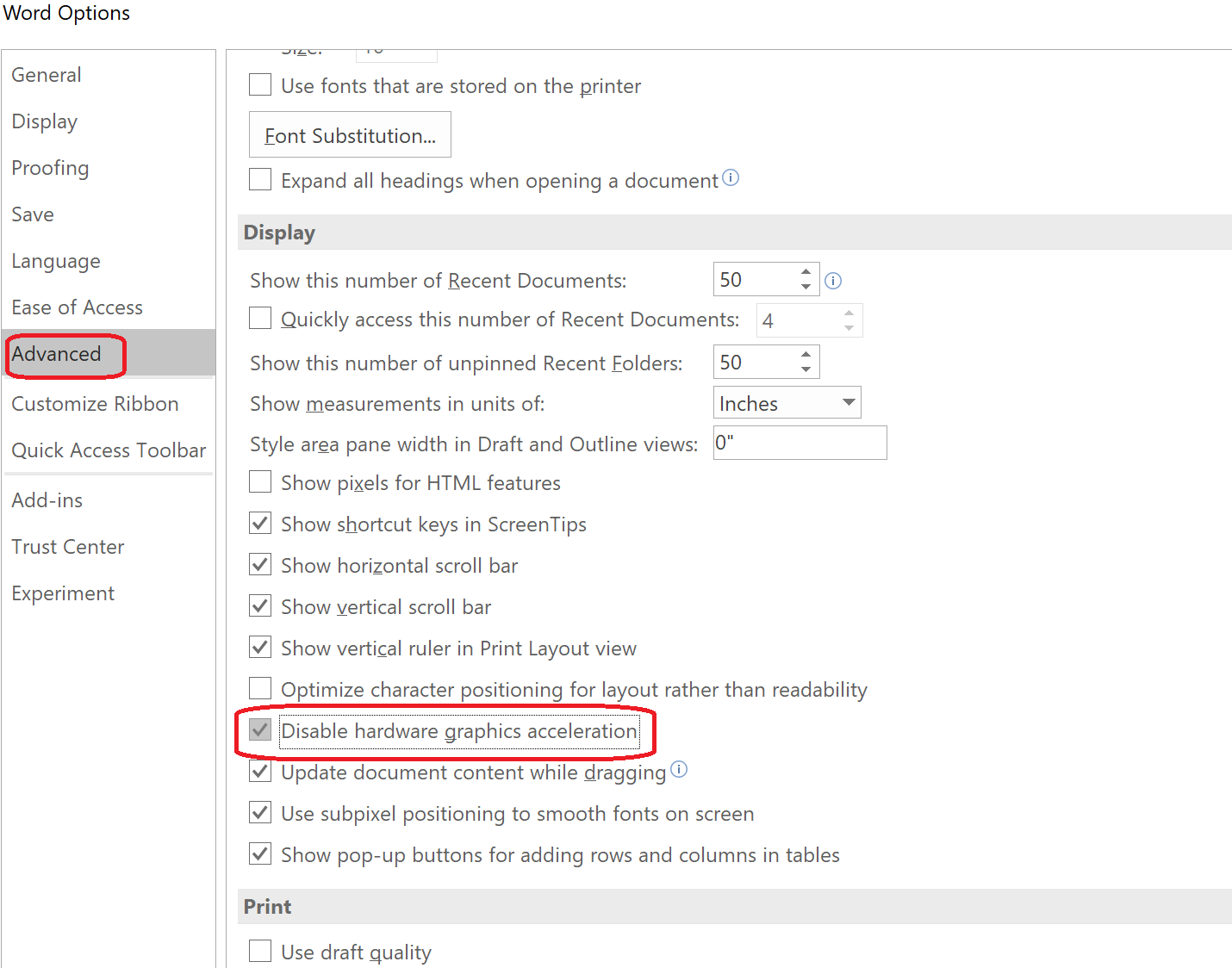The height and width of the screenshot is (968, 1232).
Task: Uncheck Update document content while dragging
Action: tap(260, 771)
